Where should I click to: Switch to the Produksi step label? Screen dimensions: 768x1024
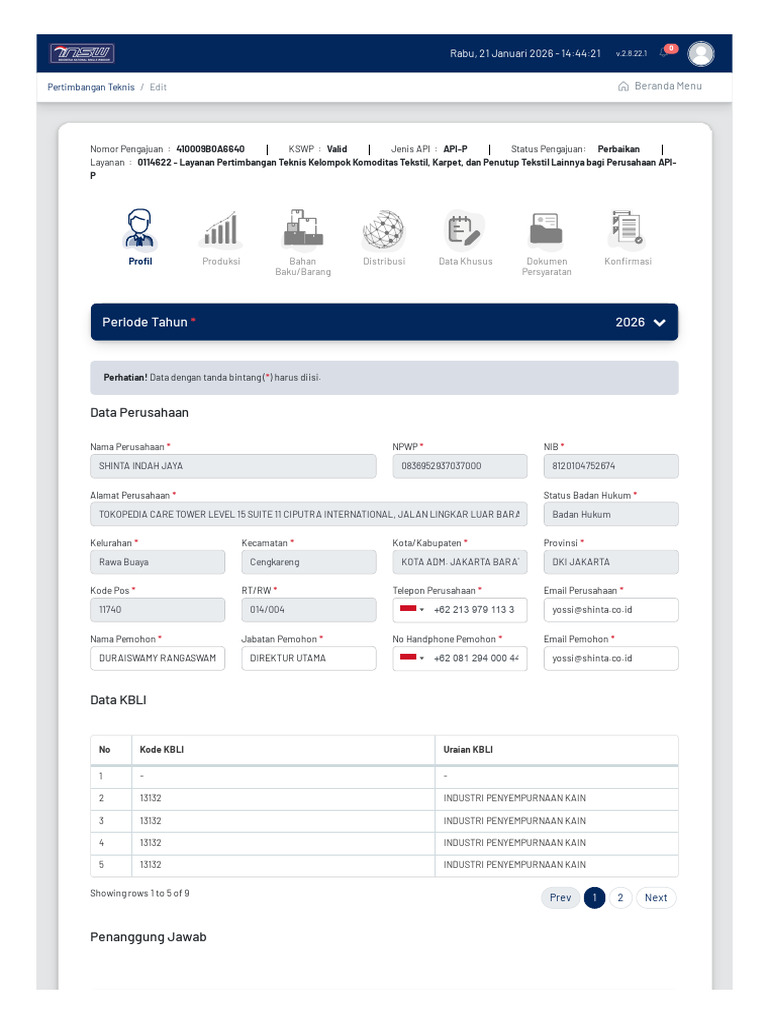[x=221, y=261]
